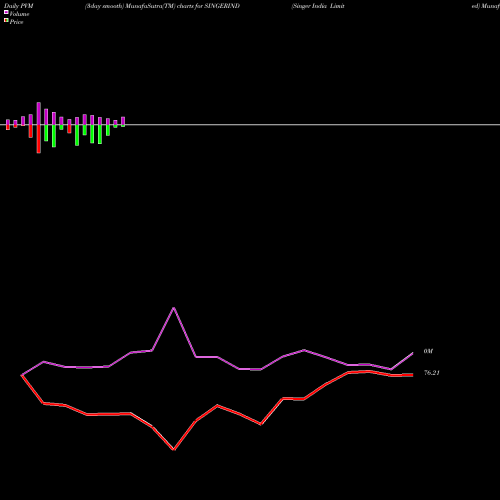The image size is (500, 500).
Task: Click the 0M volume value label
Action: click(x=428, y=351)
